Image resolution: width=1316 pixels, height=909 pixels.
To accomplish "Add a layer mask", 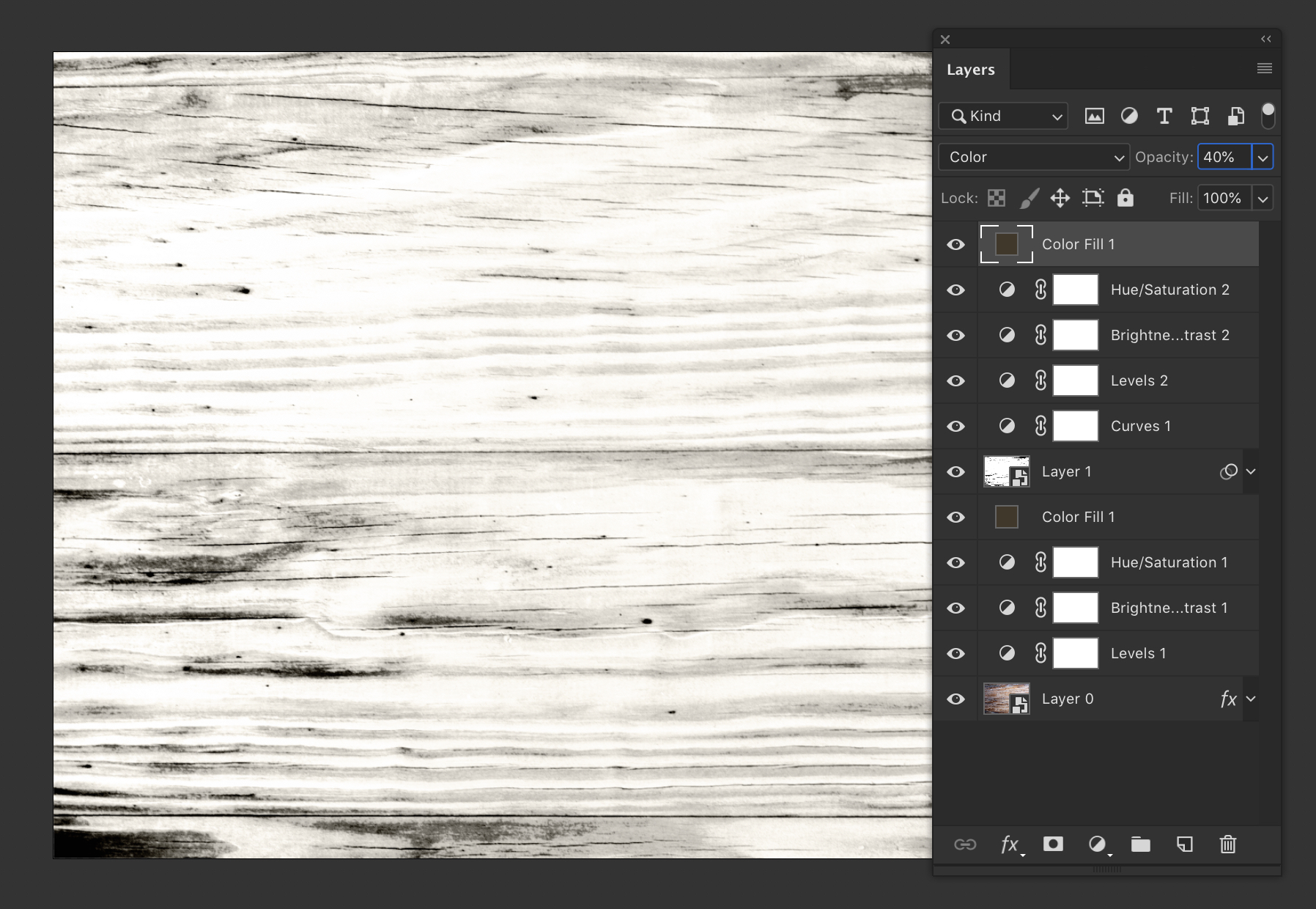I will click(x=1053, y=844).
